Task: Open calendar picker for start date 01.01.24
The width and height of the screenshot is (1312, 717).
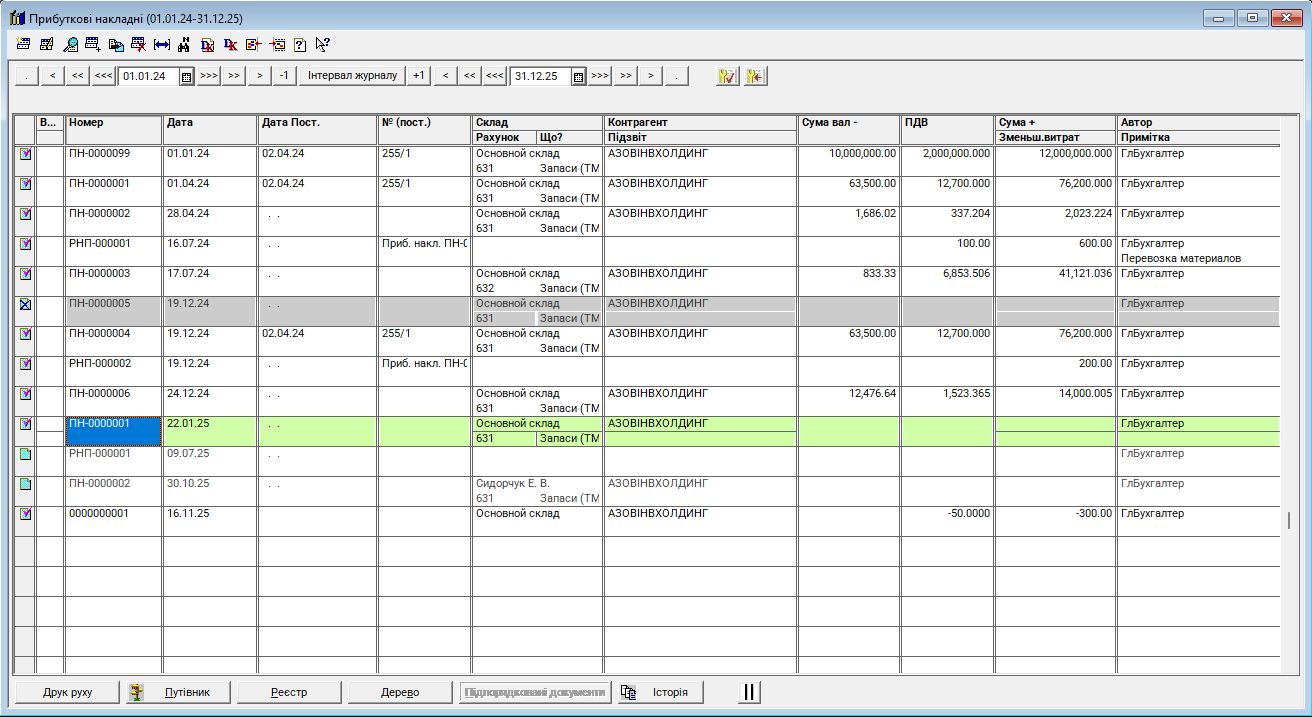Action: tap(186, 76)
